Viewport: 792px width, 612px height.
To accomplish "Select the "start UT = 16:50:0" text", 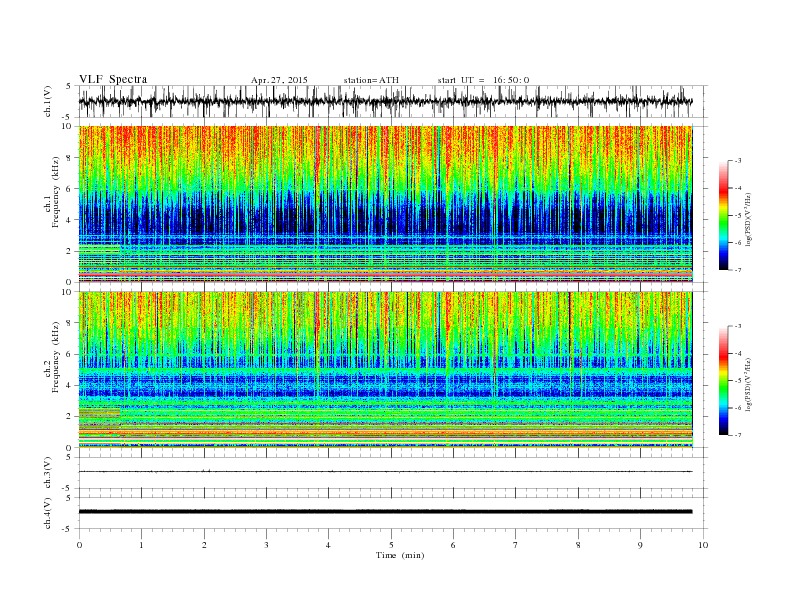I will (483, 80).
